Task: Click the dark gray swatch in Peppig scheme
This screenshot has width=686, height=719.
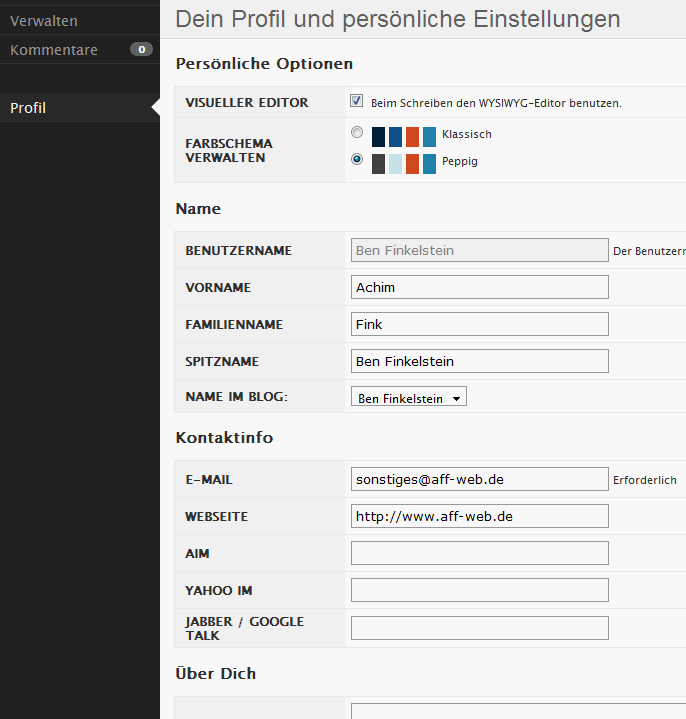Action: point(378,164)
